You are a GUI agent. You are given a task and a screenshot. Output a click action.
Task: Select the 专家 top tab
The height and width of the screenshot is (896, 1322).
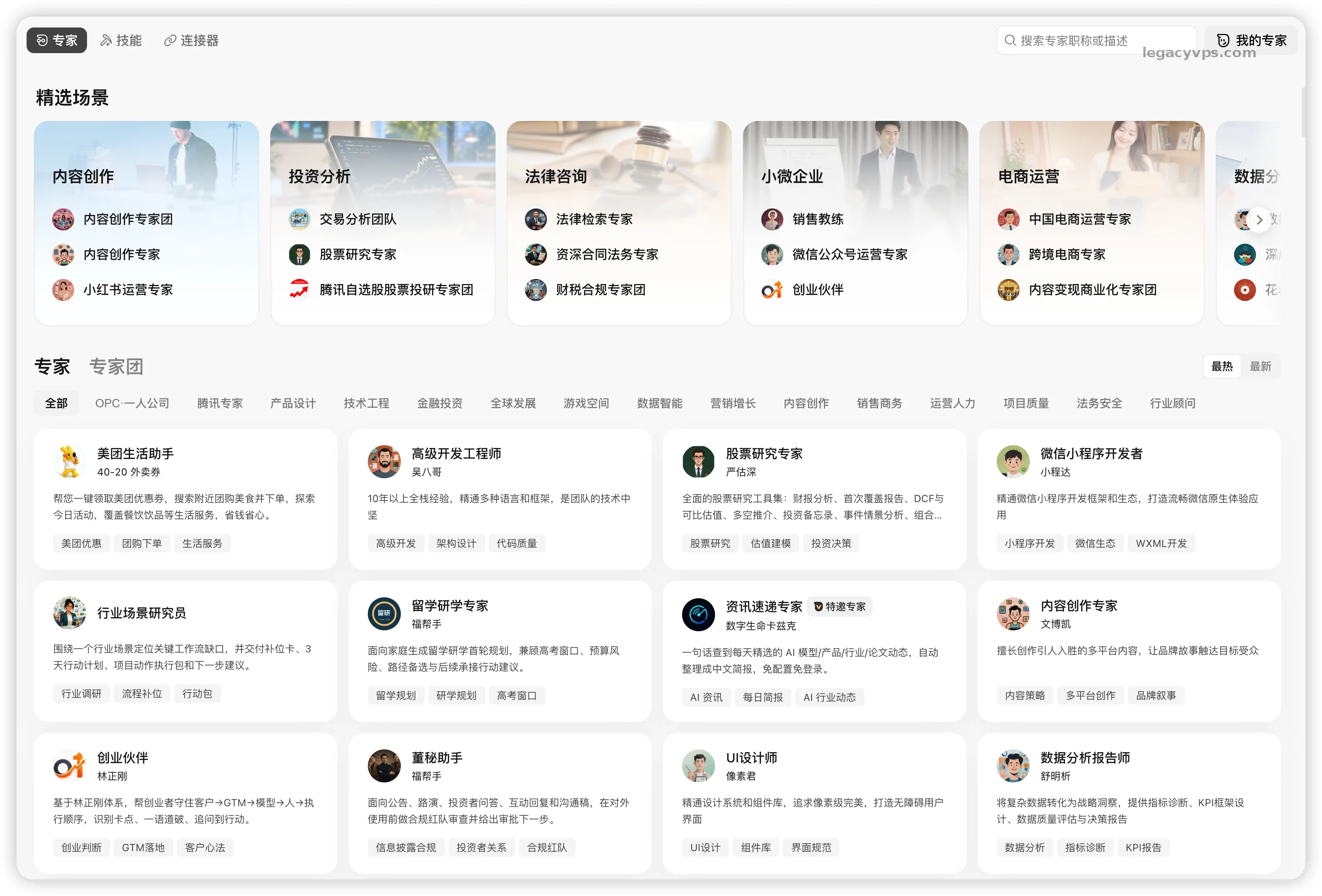click(57, 40)
